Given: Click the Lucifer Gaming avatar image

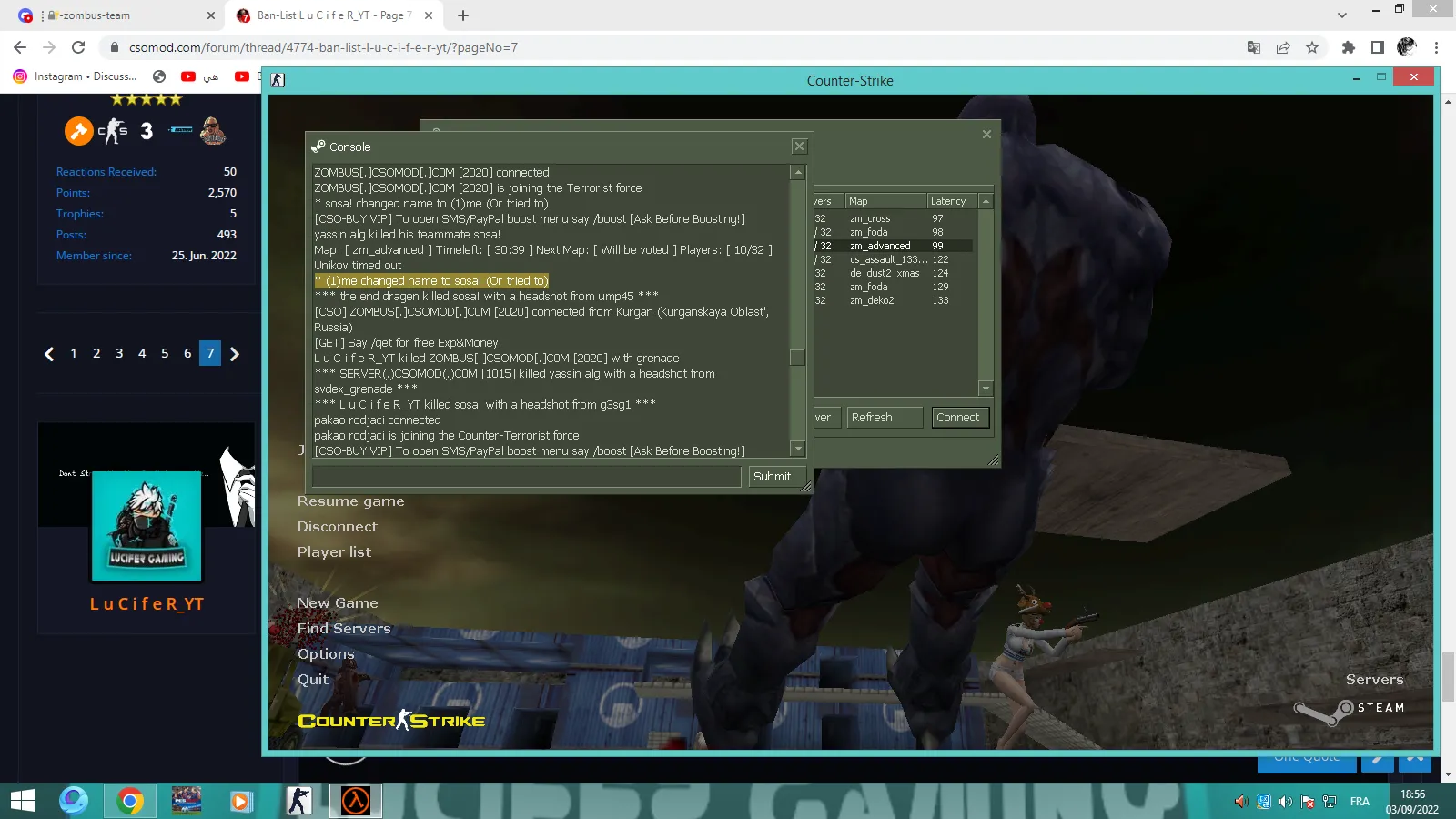Looking at the screenshot, I should [x=147, y=526].
